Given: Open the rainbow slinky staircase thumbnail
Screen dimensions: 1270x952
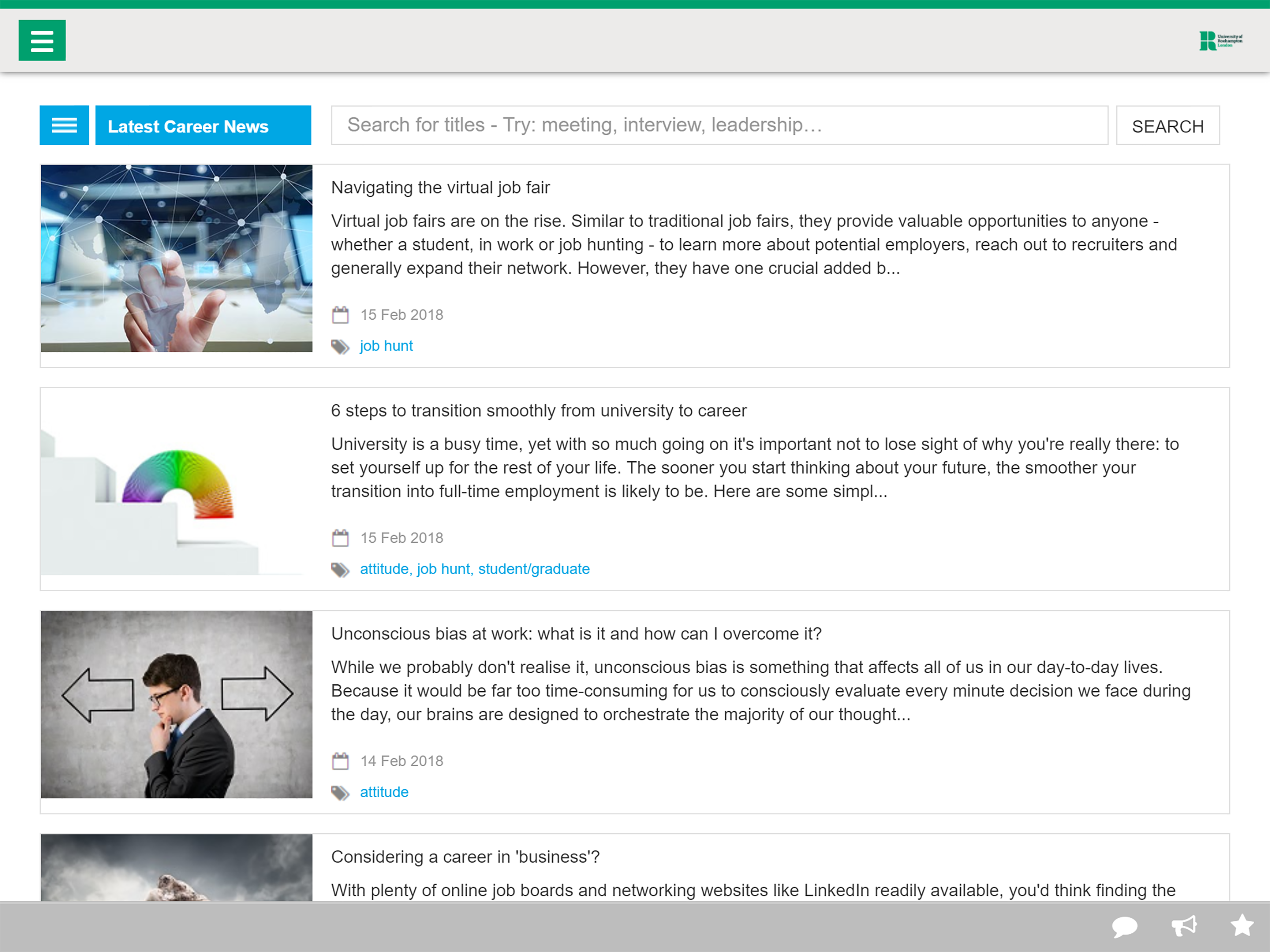Looking at the screenshot, I should [177, 482].
